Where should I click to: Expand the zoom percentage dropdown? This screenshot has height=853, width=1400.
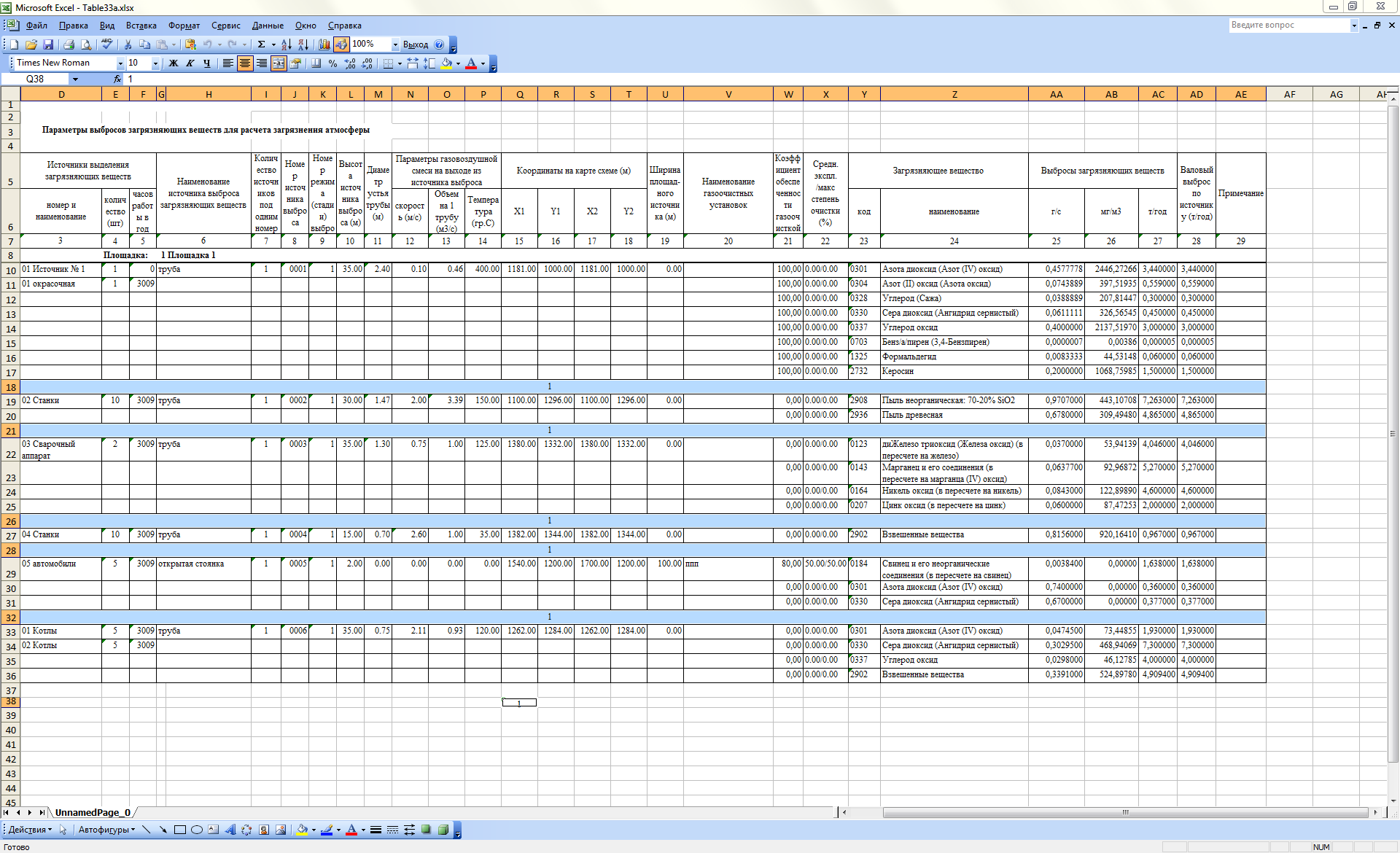395,44
